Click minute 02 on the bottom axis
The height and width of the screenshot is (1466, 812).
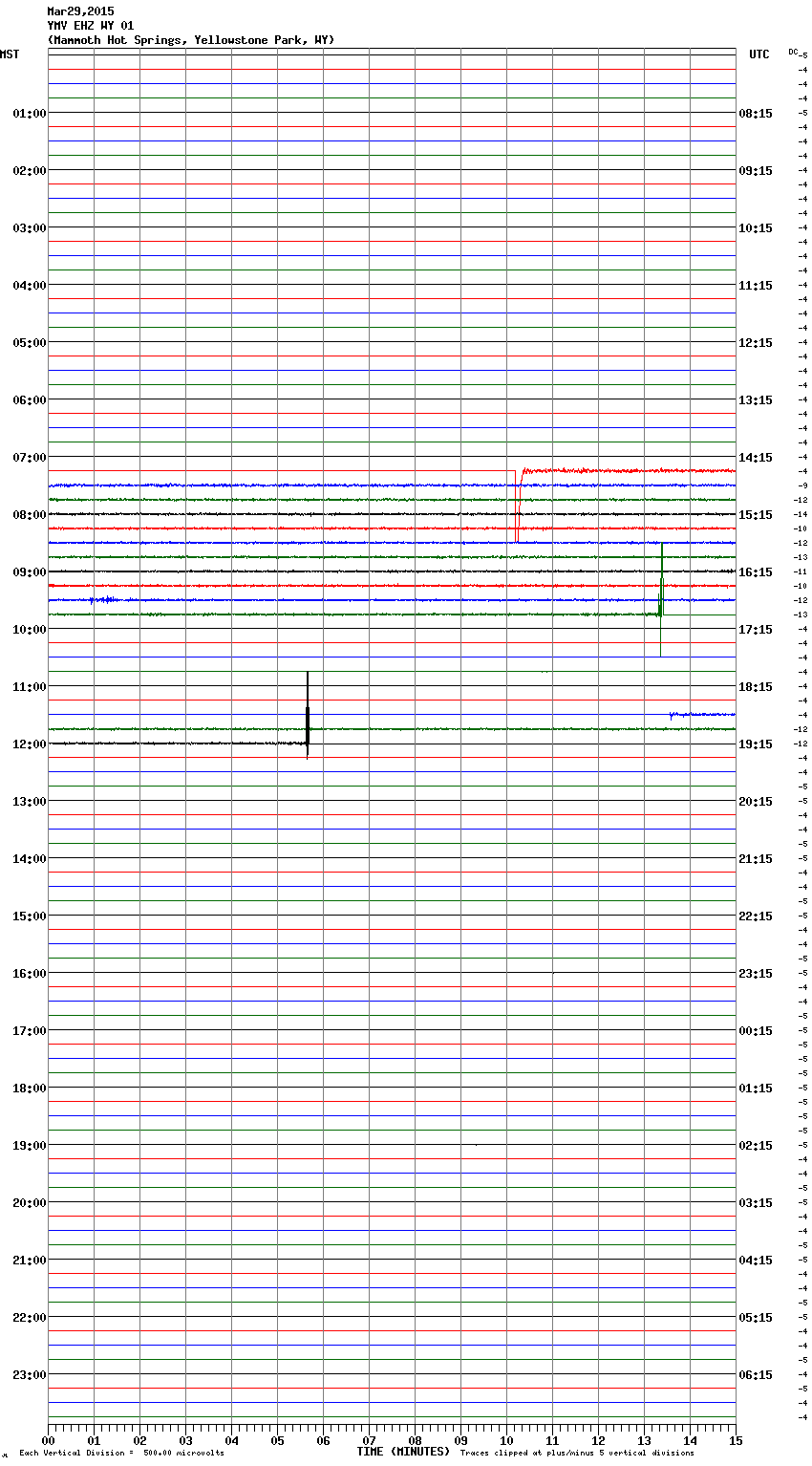[x=139, y=1439]
